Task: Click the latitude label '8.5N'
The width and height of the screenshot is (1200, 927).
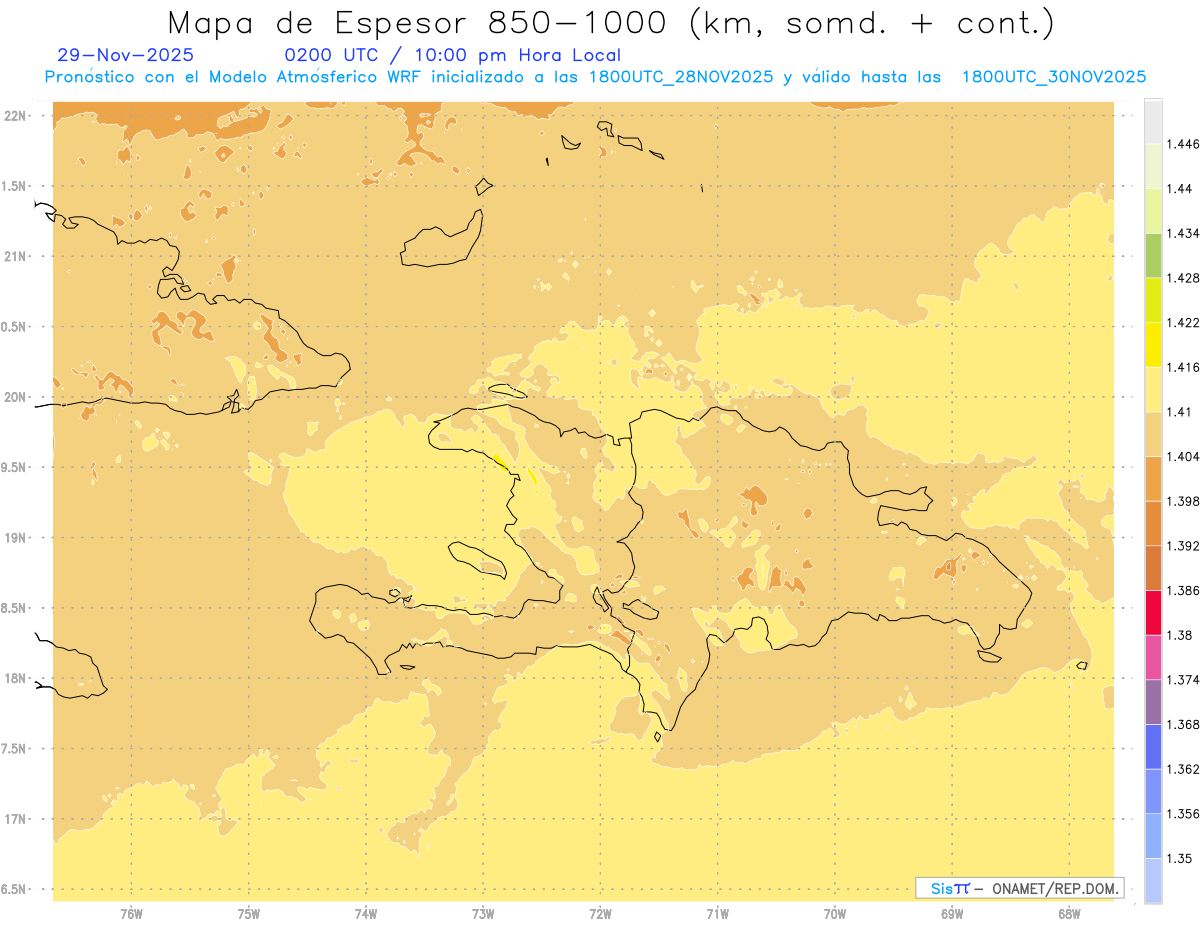Action: click(15, 608)
